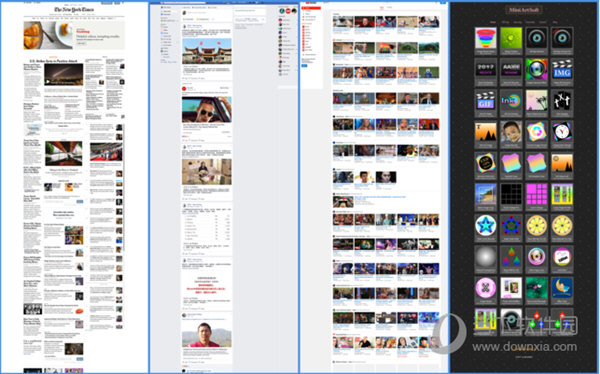
Task: Open the cyan star in white circle icon
Action: click(x=486, y=225)
